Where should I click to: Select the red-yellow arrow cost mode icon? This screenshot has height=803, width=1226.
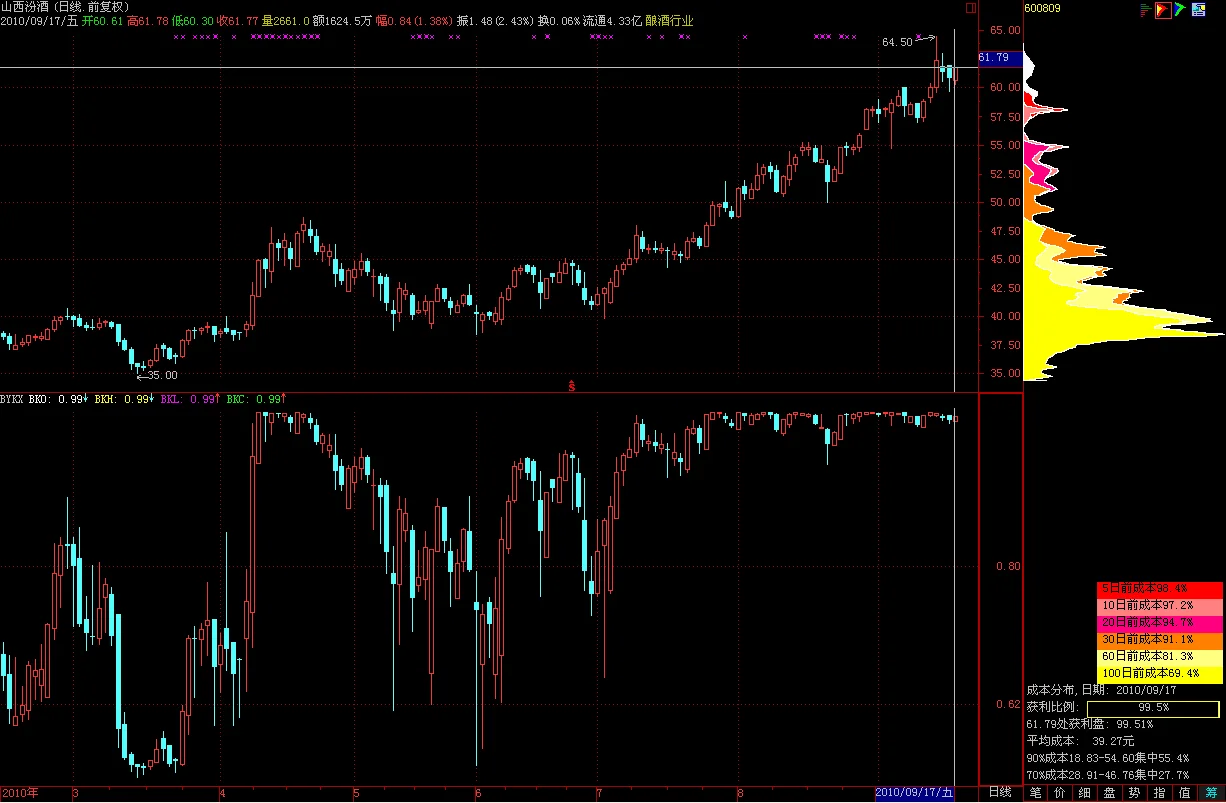tap(1163, 10)
